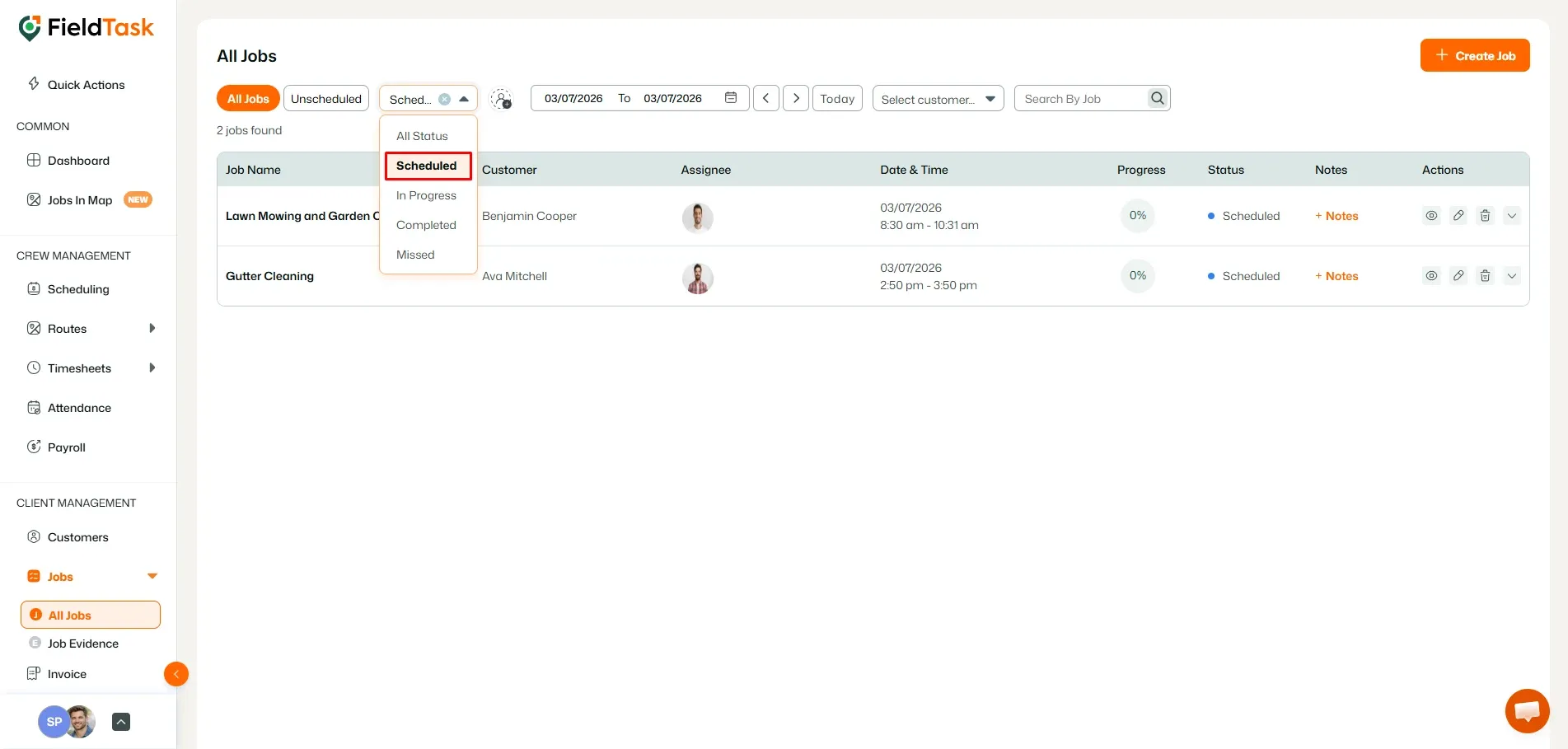The image size is (1568, 749).
Task: Open the Gutter Cleaning job name
Action: 269,275
